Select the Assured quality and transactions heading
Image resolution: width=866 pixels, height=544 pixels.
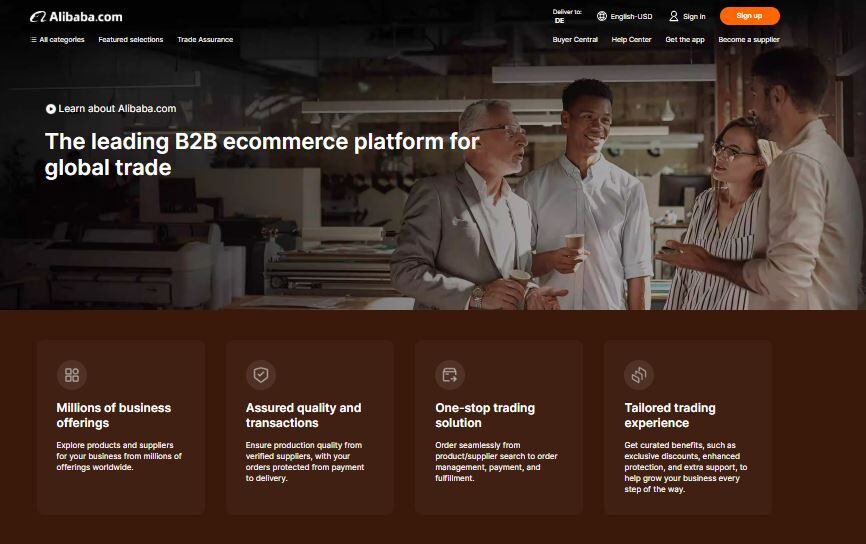click(303, 415)
